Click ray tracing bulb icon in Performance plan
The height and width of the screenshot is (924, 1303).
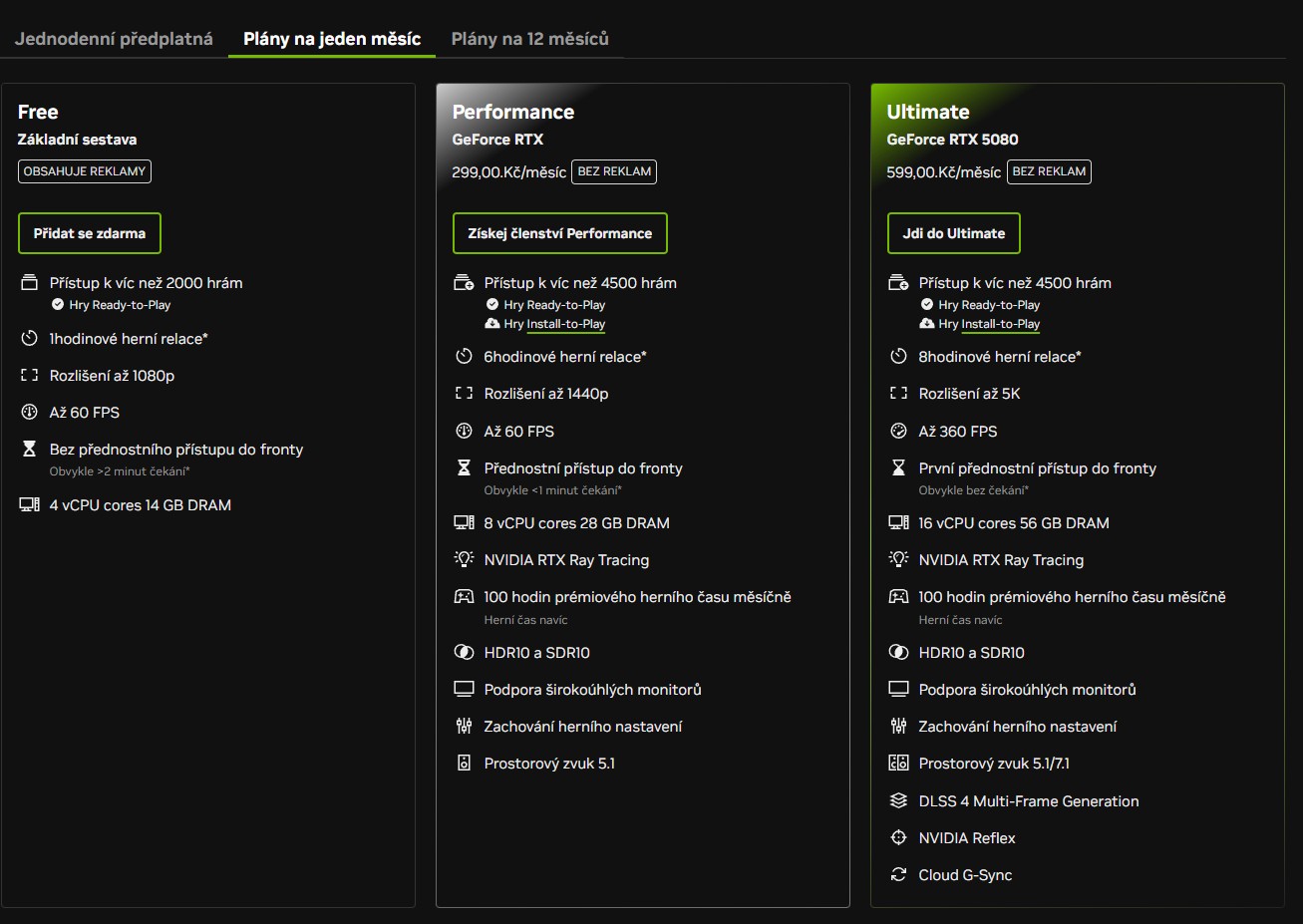click(x=464, y=560)
